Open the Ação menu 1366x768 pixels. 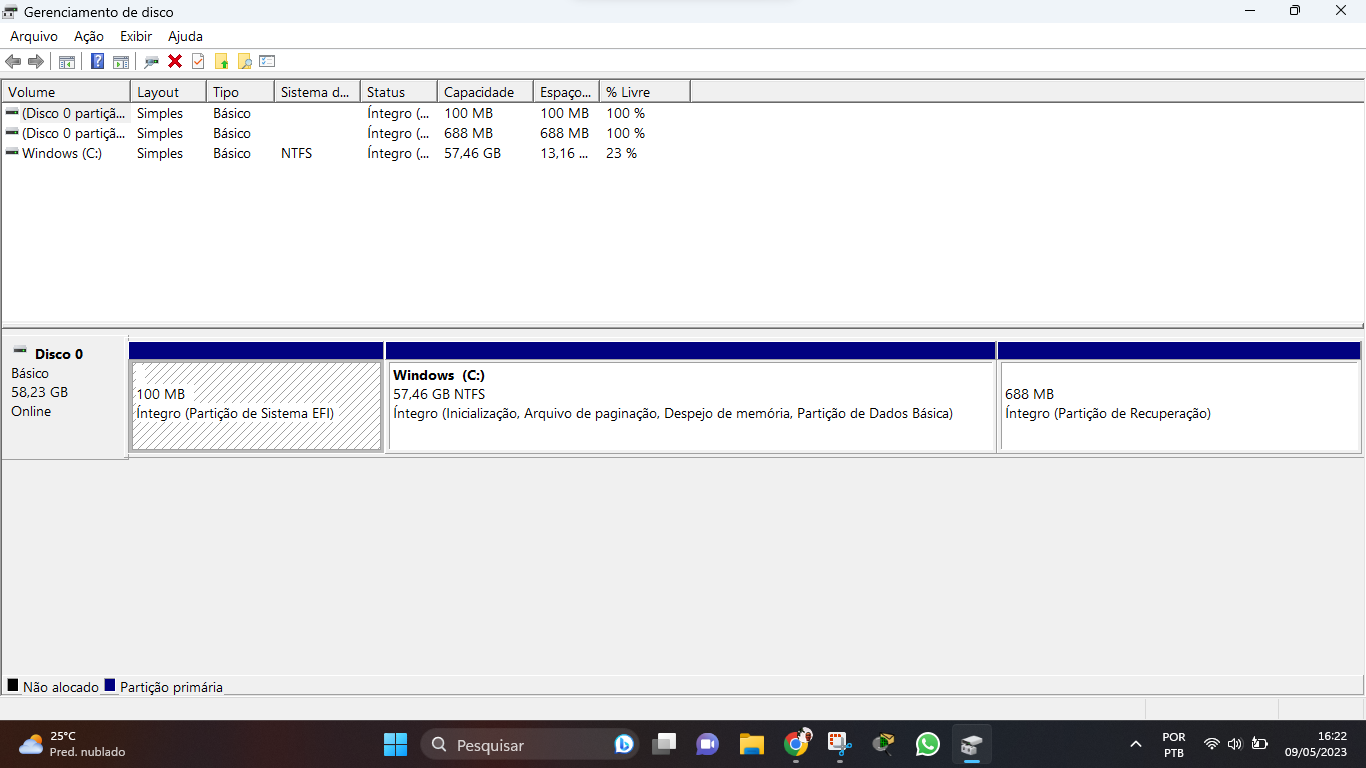[x=89, y=36]
